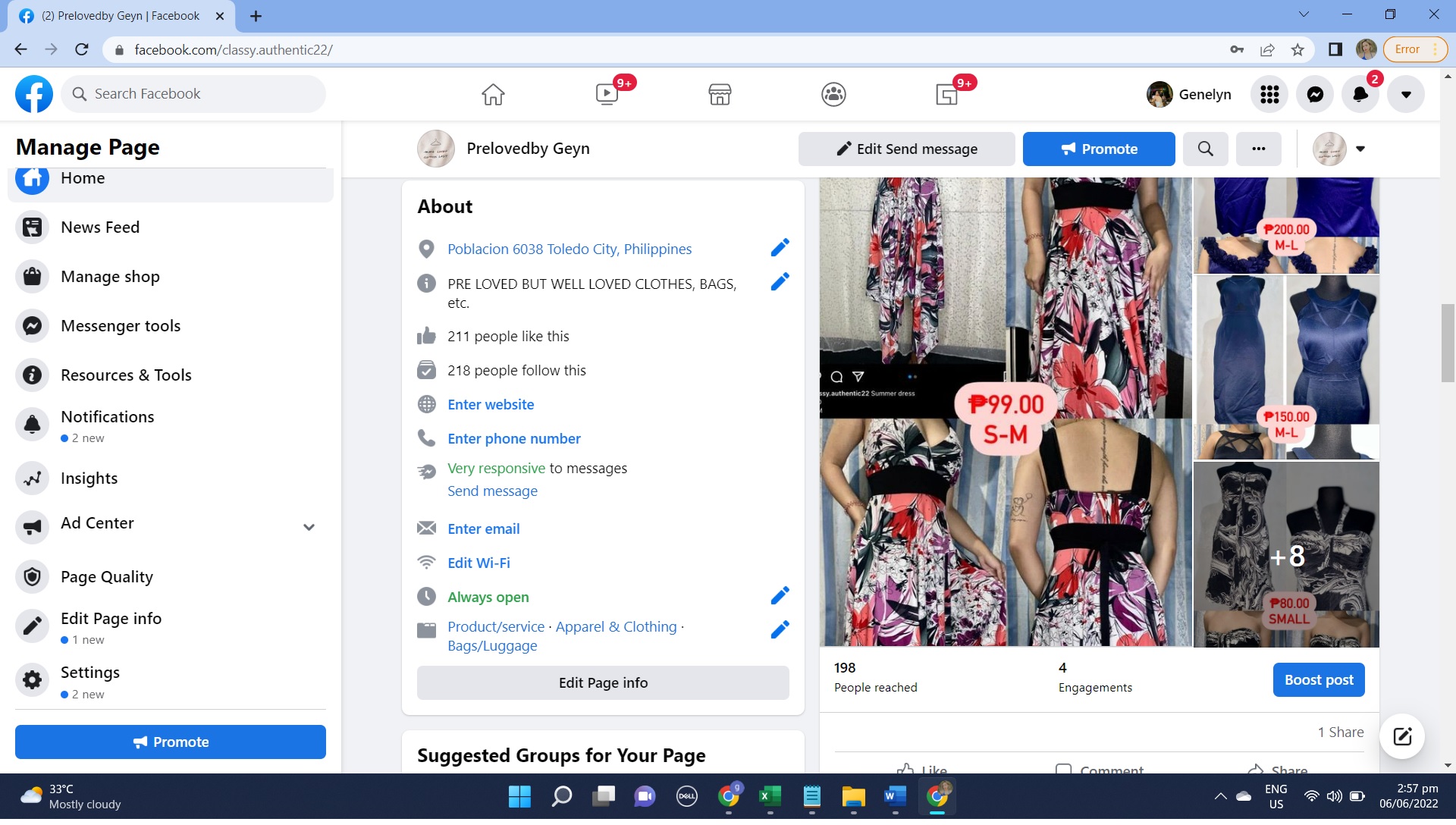The height and width of the screenshot is (825, 1456).
Task: Edit the address with pencil icon
Action: (x=780, y=249)
